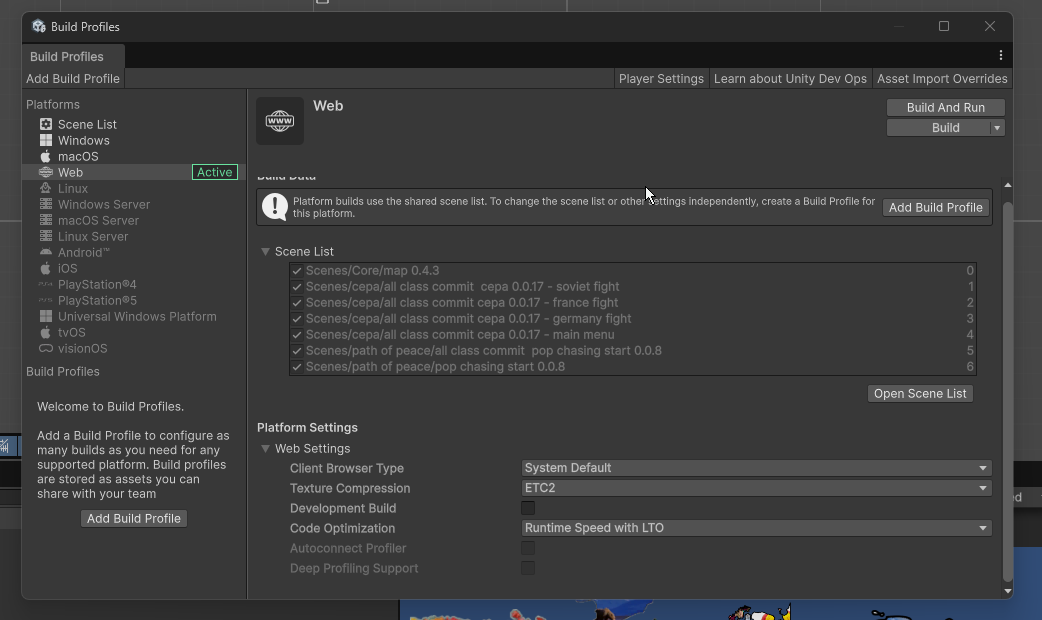Toggle the germany fight scene checkbox

coord(297,319)
